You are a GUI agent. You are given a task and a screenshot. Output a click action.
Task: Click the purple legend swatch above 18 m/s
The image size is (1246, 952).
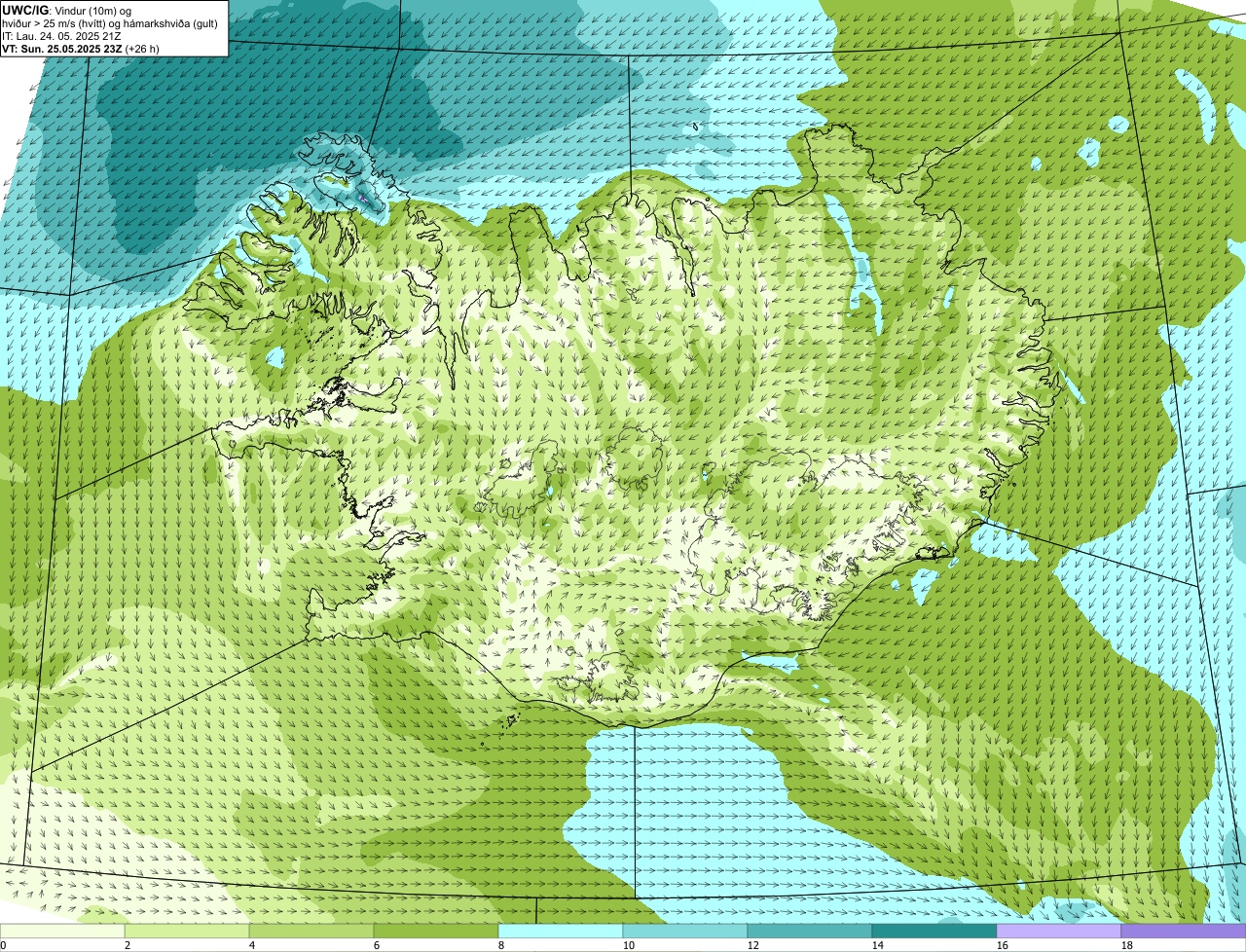(x=1184, y=931)
